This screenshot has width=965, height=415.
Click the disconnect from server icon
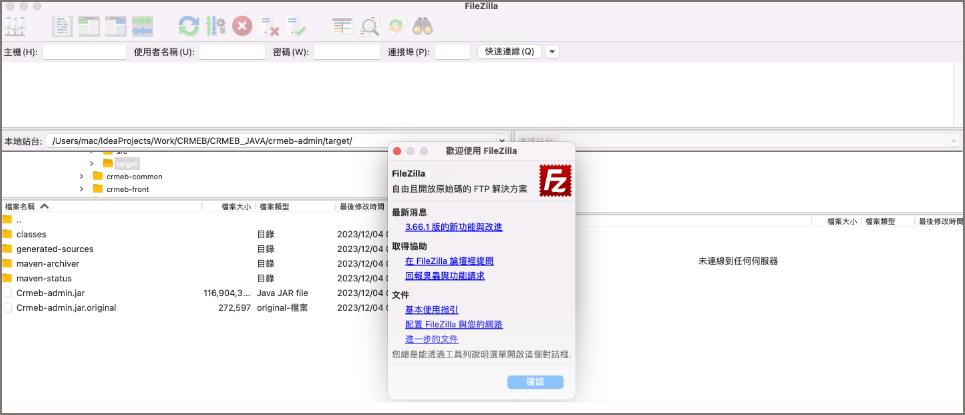[x=270, y=25]
